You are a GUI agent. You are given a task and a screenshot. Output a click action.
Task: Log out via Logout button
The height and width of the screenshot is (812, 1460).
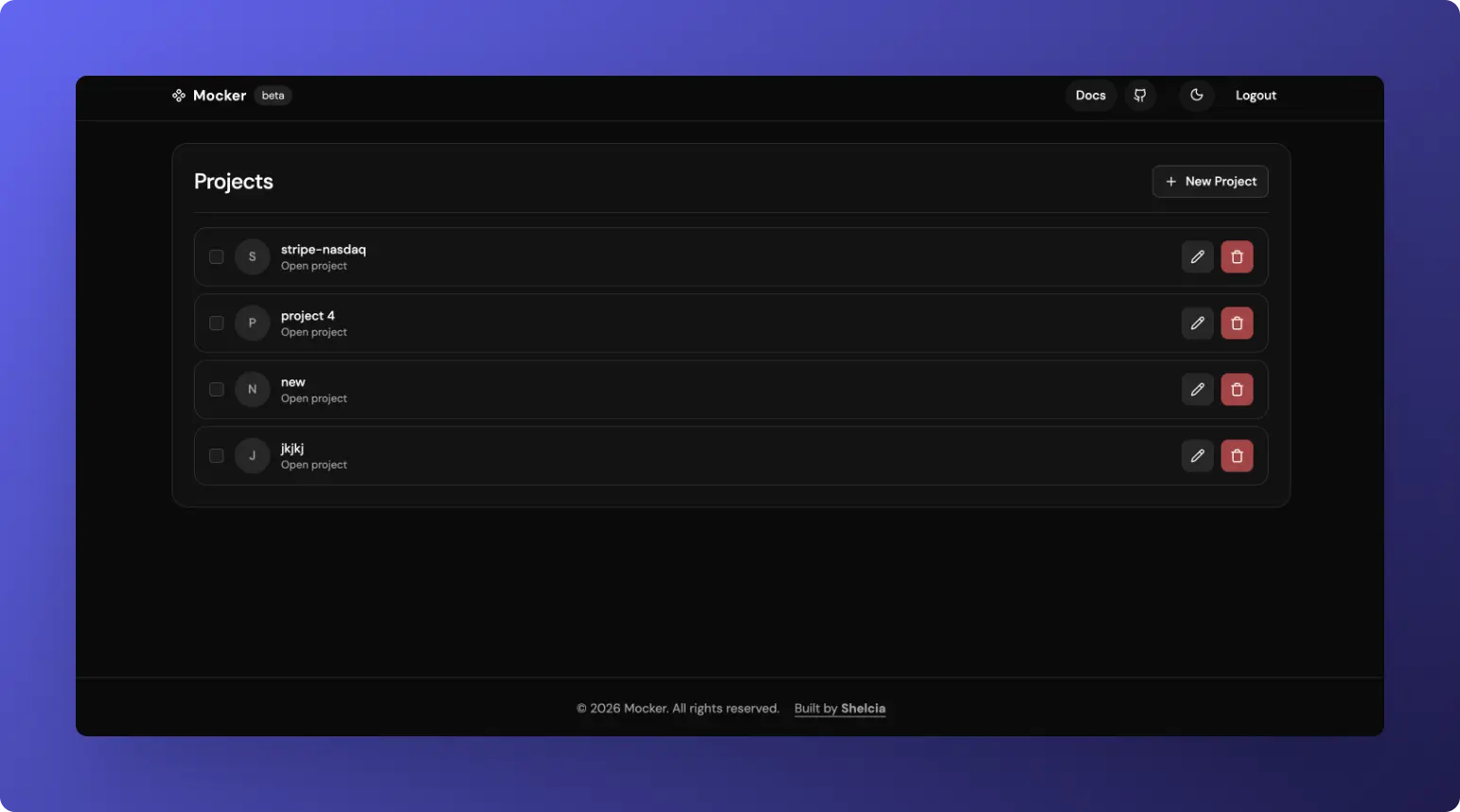click(x=1255, y=96)
